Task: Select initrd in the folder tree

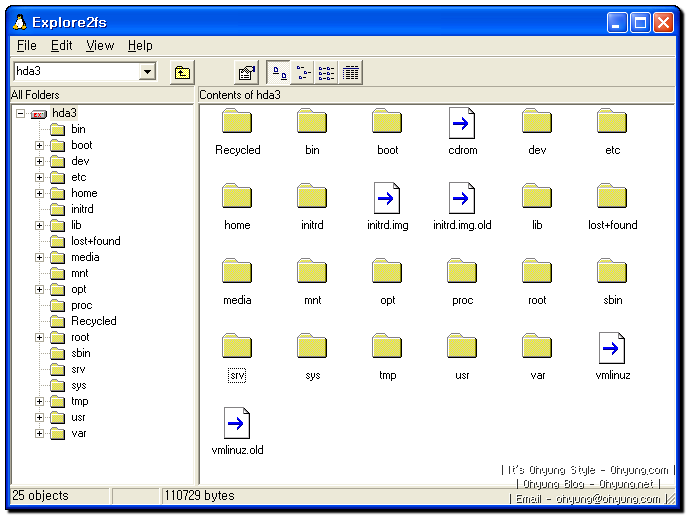Action: pyautogui.click(x=82, y=209)
